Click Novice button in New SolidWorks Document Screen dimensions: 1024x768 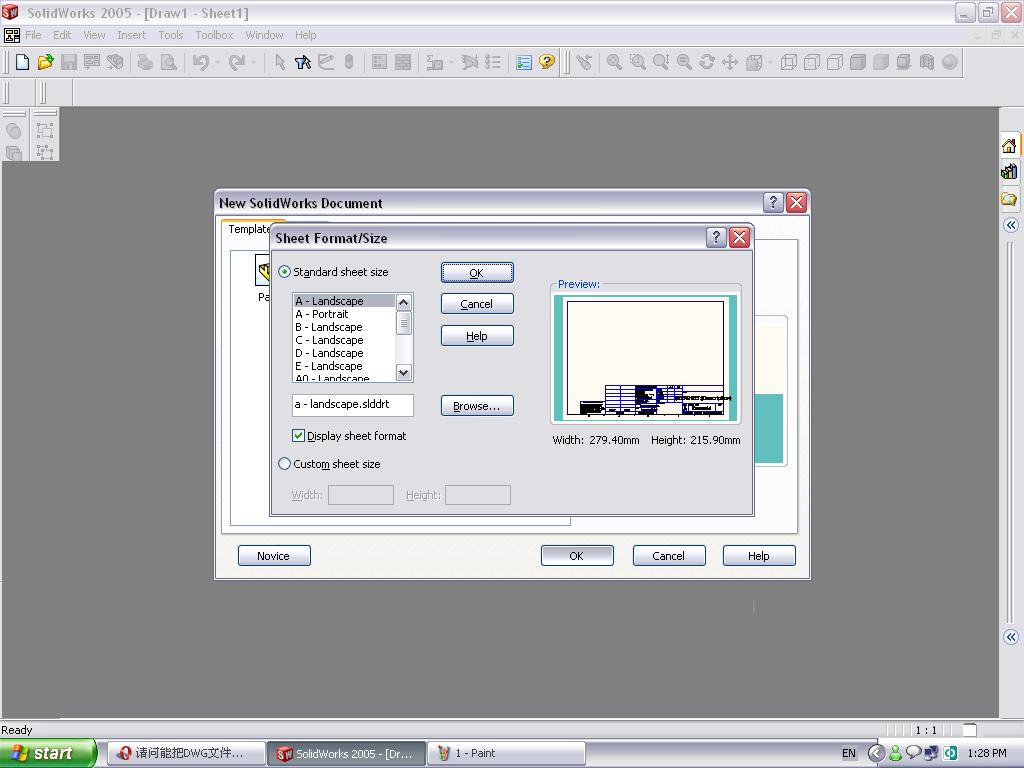(274, 556)
